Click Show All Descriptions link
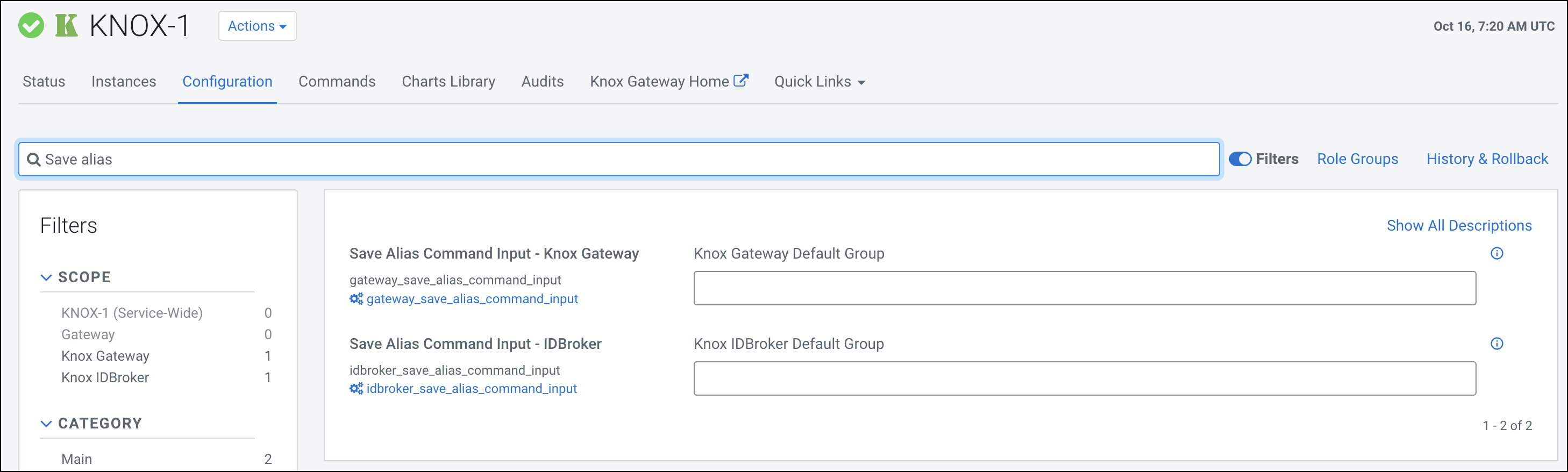The height and width of the screenshot is (472, 1568). tap(1458, 226)
